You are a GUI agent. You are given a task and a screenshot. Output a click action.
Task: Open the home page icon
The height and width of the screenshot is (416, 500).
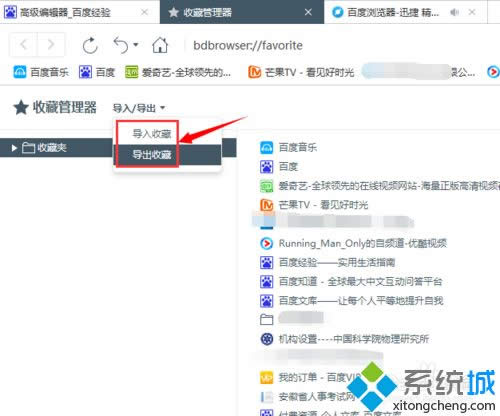pos(160,45)
